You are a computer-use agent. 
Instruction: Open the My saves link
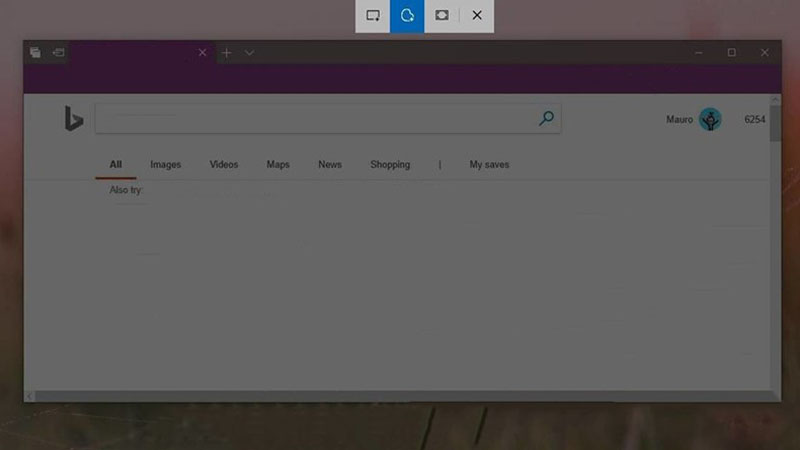point(489,165)
